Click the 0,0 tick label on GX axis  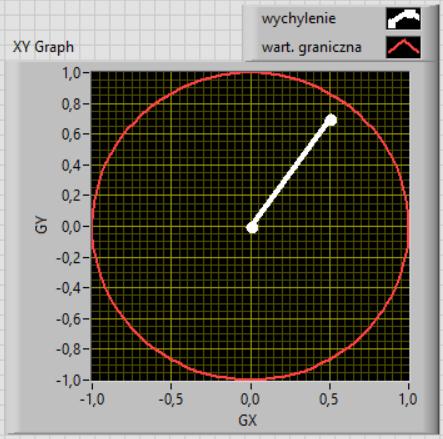[250, 399]
